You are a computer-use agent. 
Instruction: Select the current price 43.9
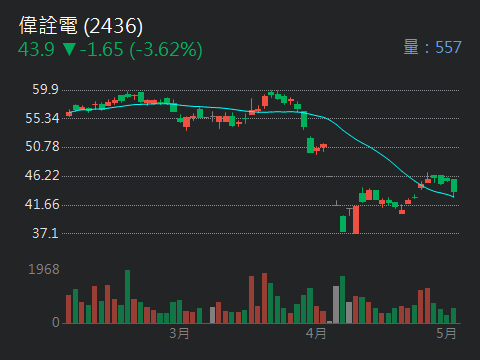pos(36,50)
